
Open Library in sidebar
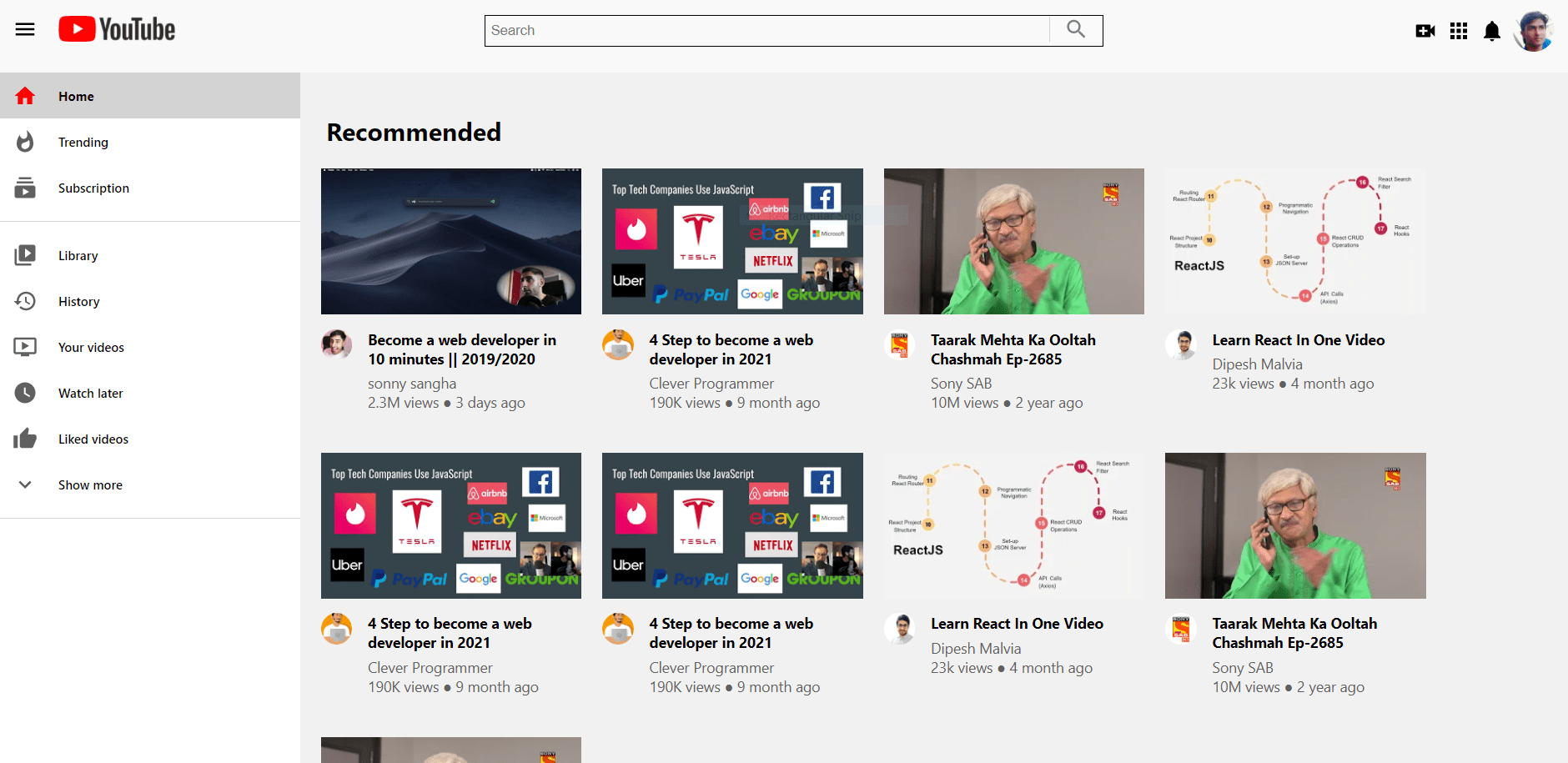tap(150, 255)
